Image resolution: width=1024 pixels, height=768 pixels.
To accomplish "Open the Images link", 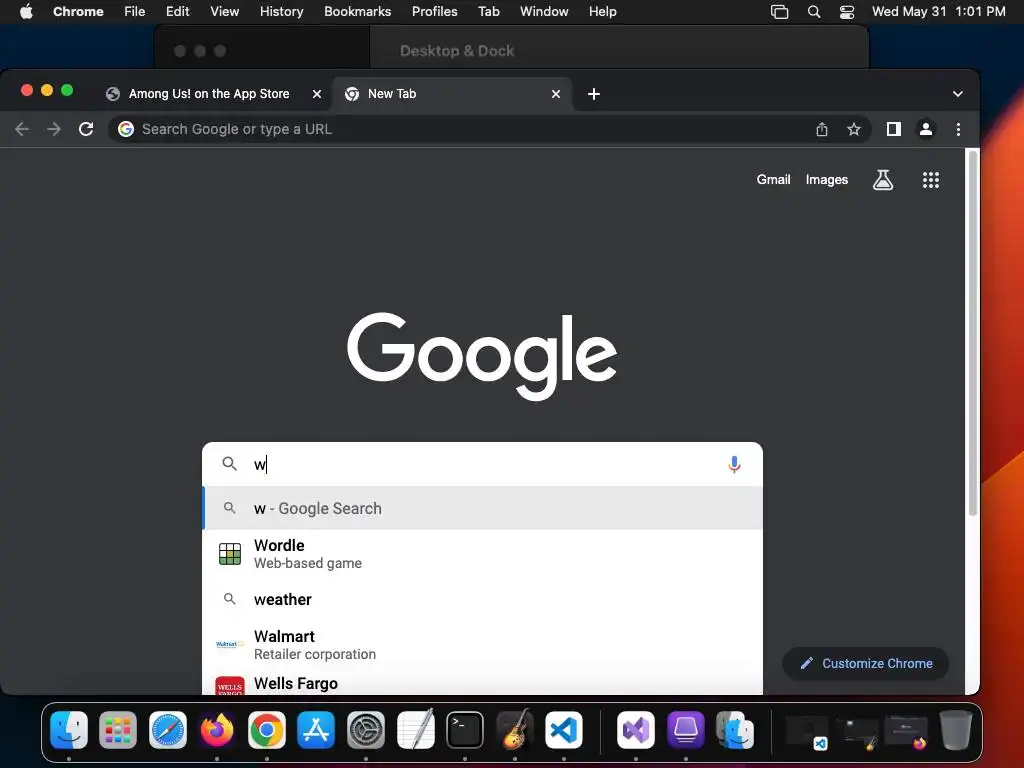I will pos(827,180).
